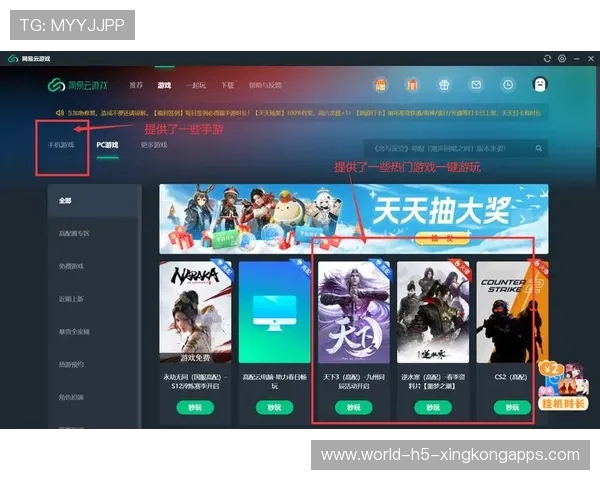Click 秒玩 under the CS2 card
This screenshot has width=600, height=480.
pos(512,407)
